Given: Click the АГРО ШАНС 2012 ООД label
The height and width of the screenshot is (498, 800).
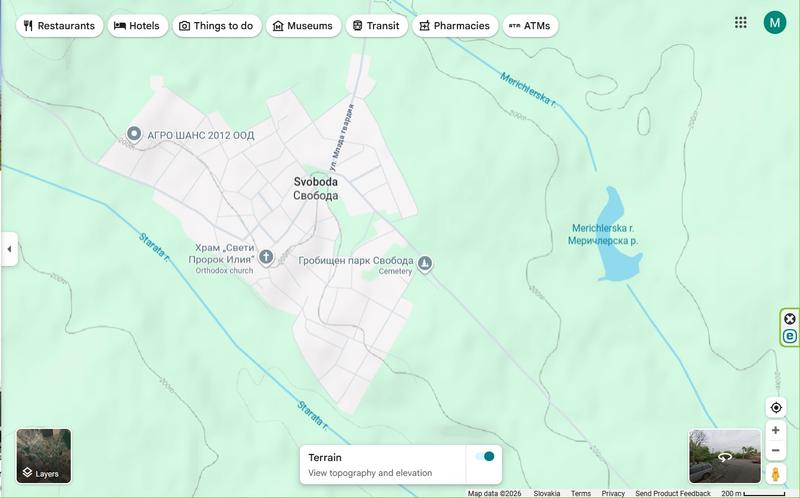Looking at the screenshot, I should 201,136.
